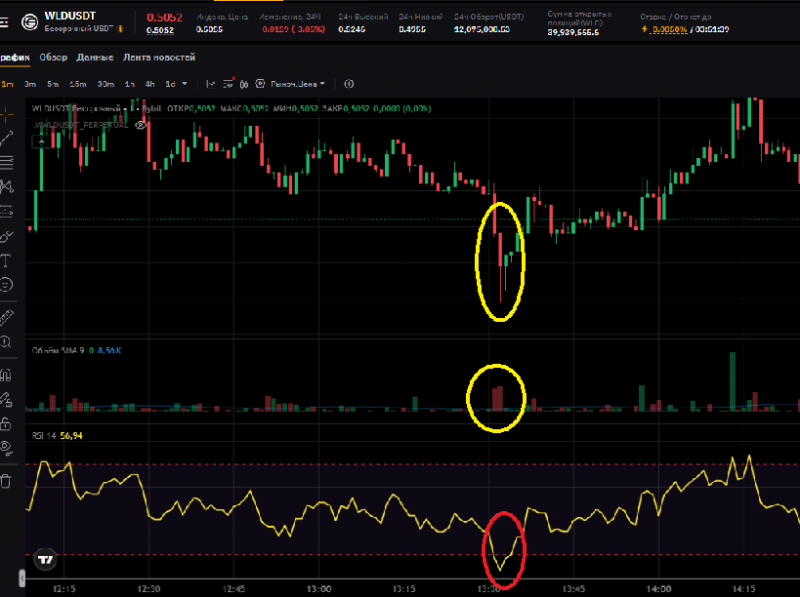
Task: Select the XABCD pattern tool
Action: coord(6,187)
